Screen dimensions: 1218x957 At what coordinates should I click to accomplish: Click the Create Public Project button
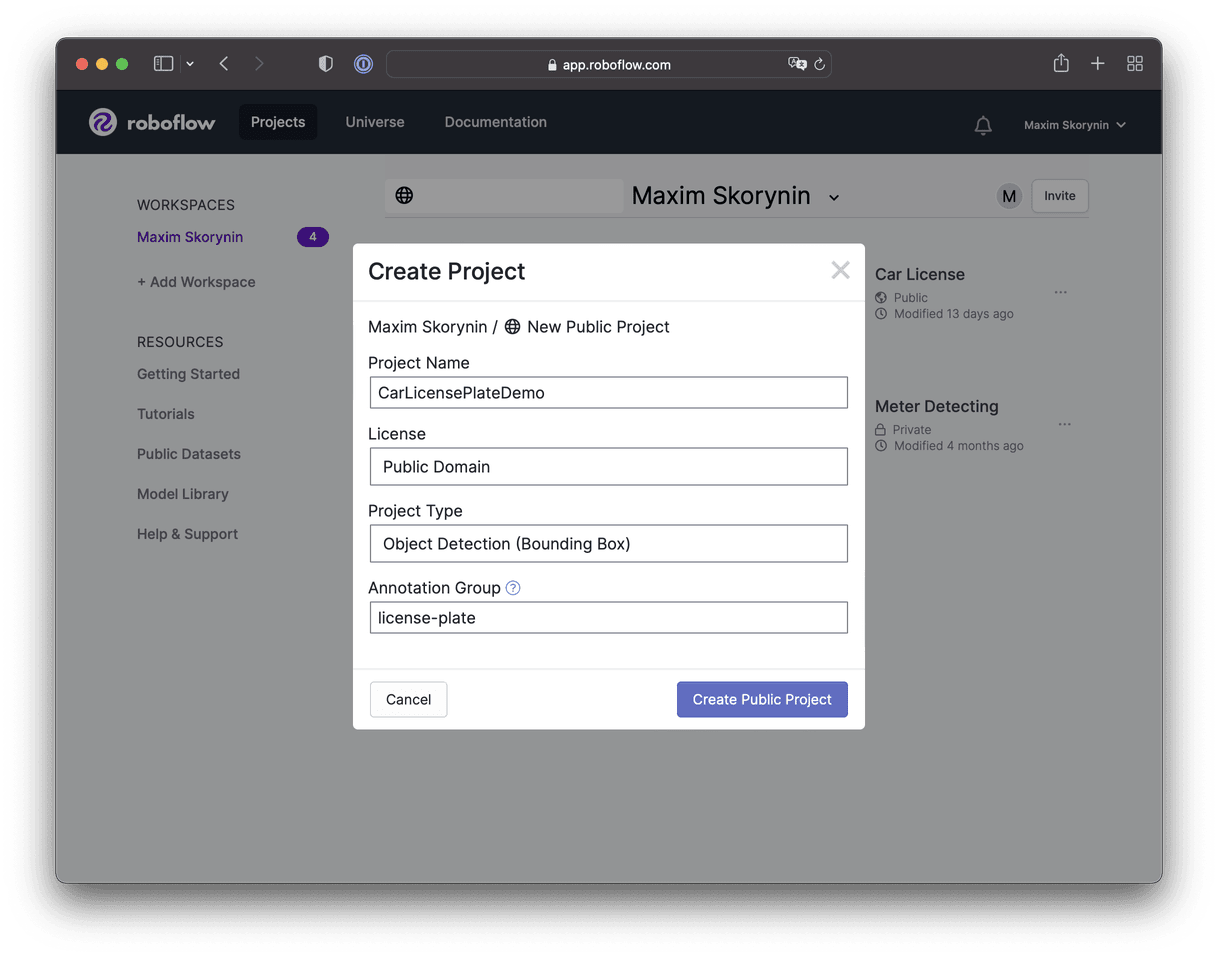pos(762,700)
